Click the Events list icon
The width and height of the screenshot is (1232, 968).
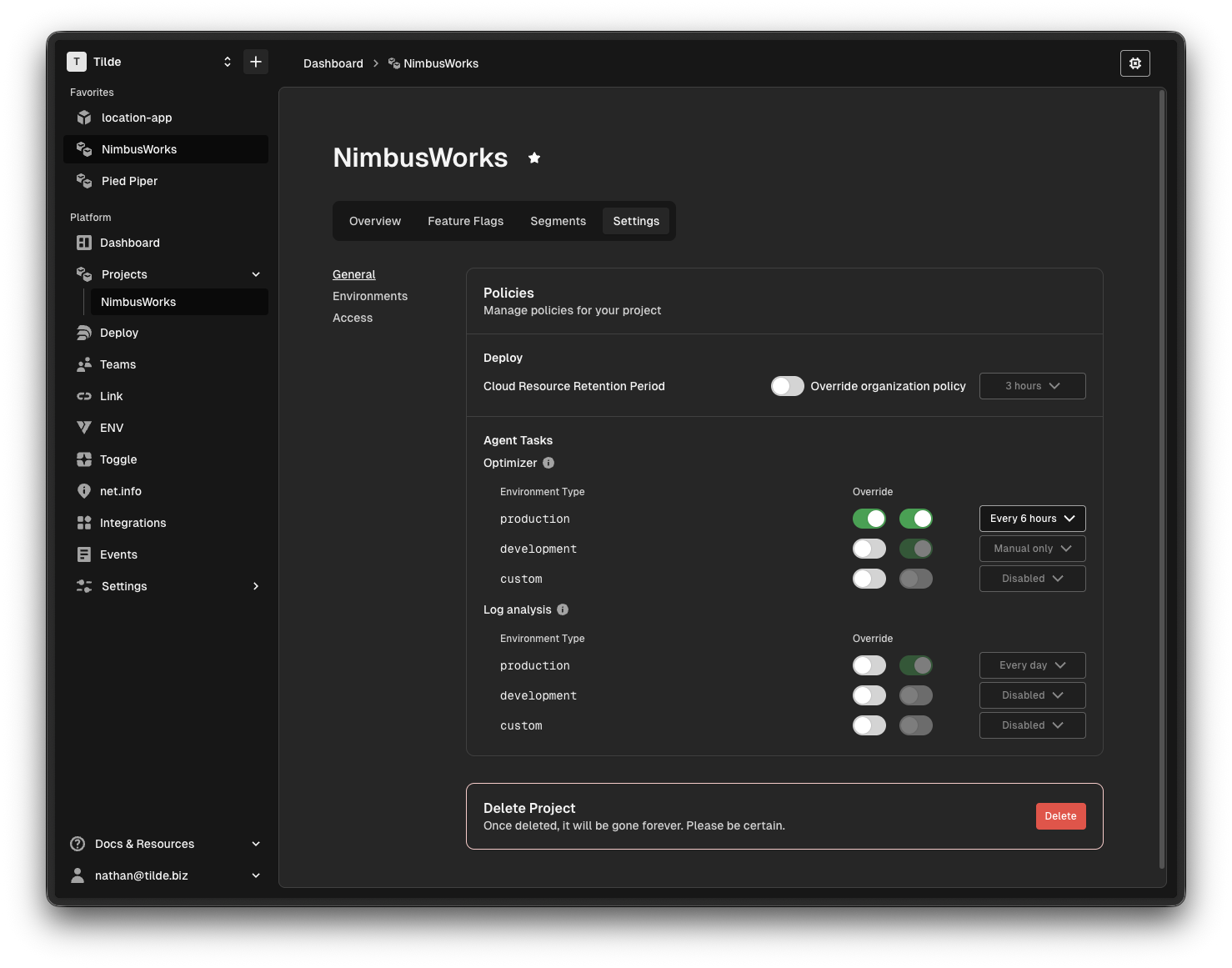click(x=84, y=554)
